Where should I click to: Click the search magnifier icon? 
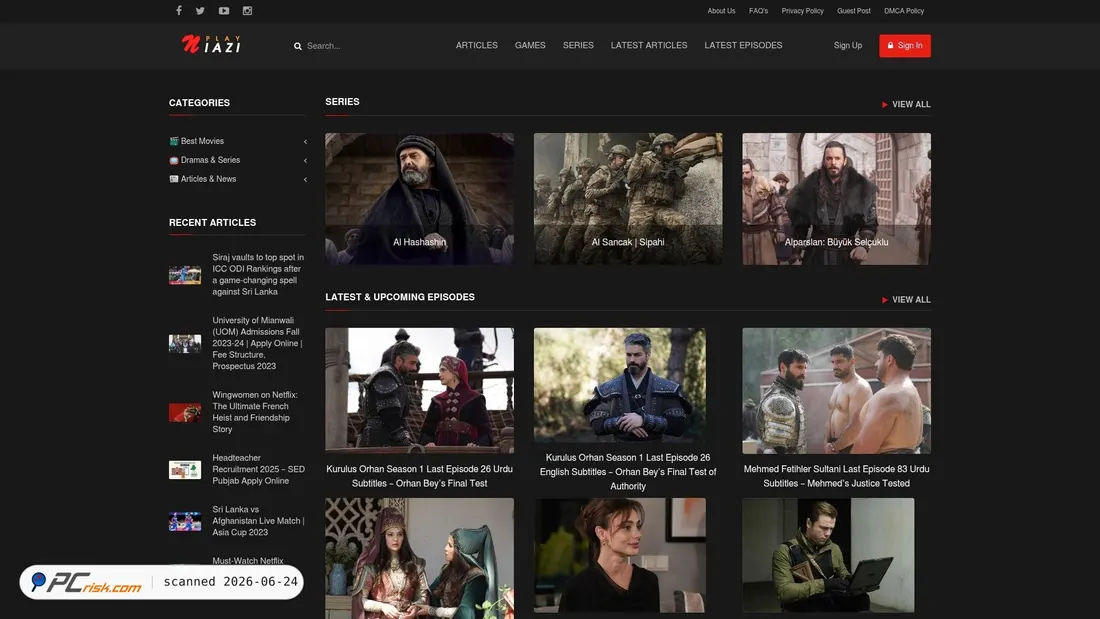(297, 46)
